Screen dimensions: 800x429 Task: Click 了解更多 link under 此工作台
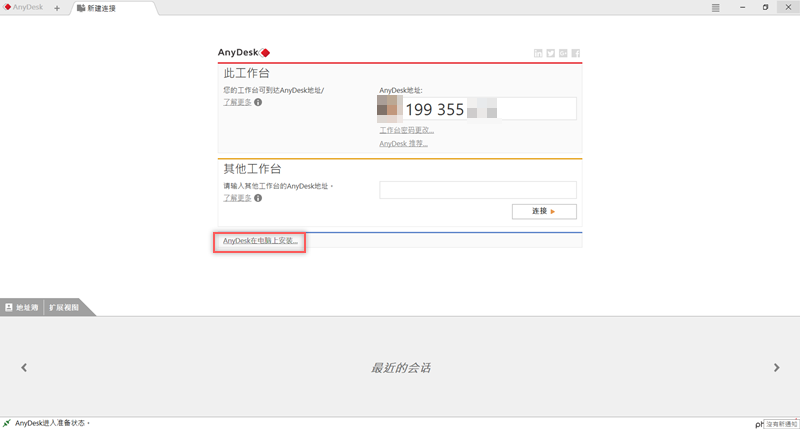[237, 102]
